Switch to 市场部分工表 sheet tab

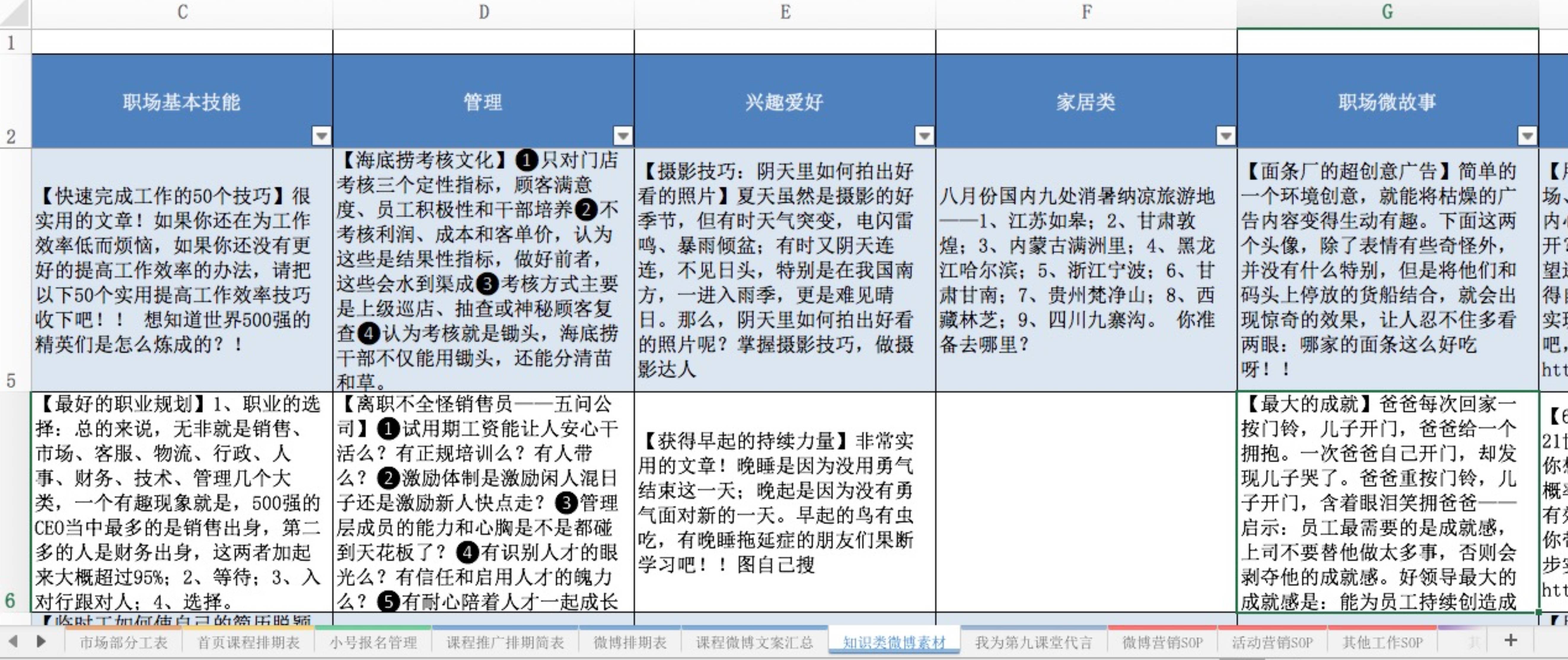(124, 642)
